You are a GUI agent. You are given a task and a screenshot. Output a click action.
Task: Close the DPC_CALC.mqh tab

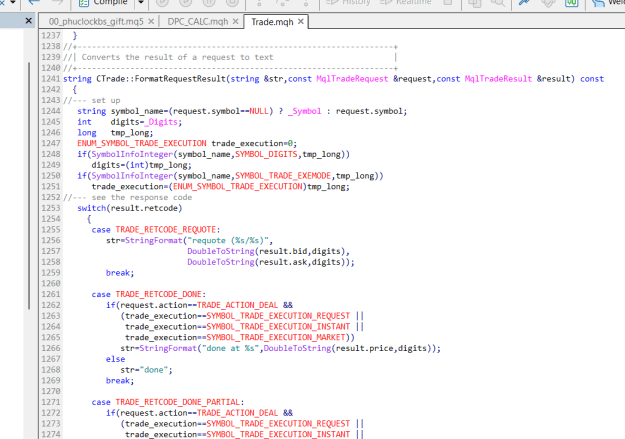pos(236,22)
